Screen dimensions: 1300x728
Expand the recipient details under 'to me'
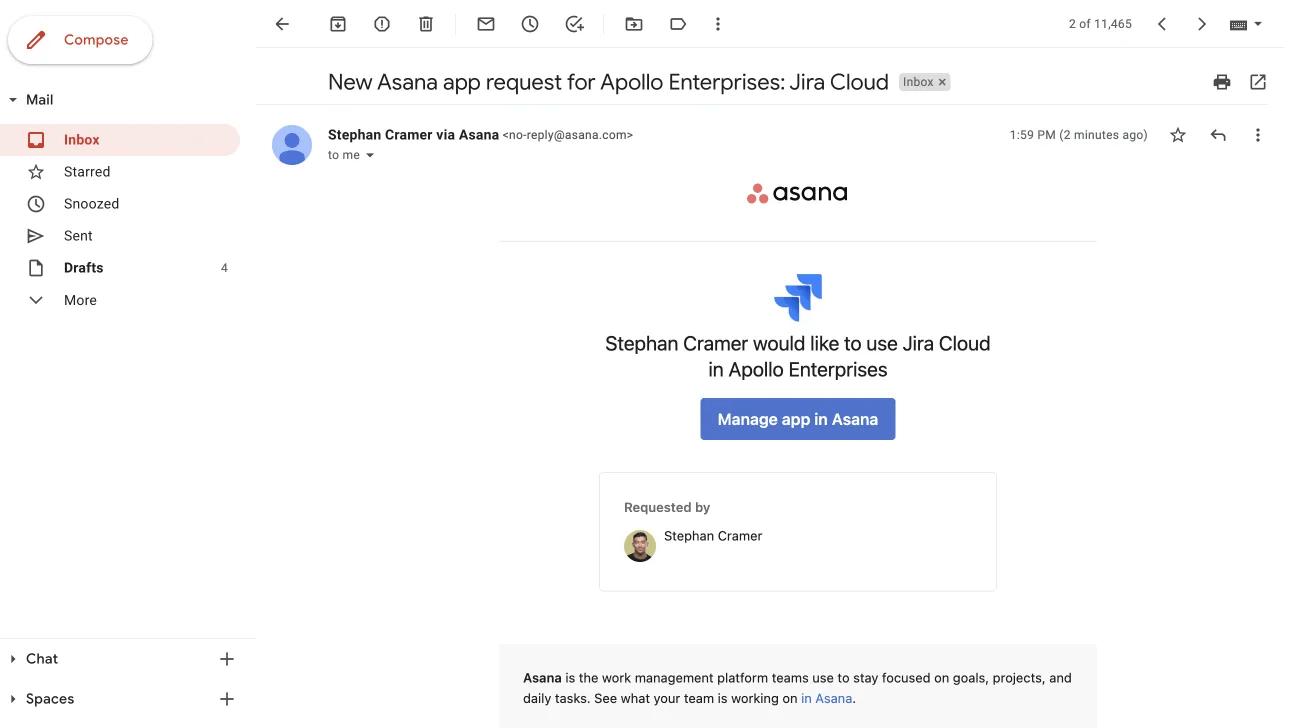[x=370, y=155]
